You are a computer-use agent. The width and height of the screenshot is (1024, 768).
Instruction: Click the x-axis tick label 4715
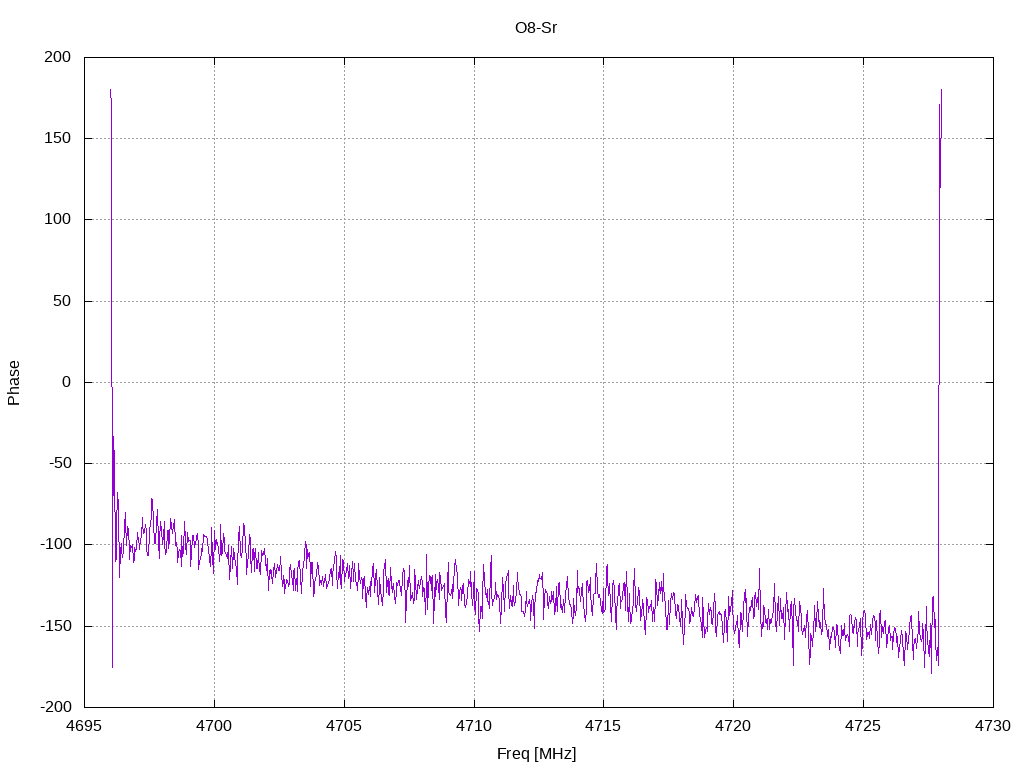[x=603, y=726]
